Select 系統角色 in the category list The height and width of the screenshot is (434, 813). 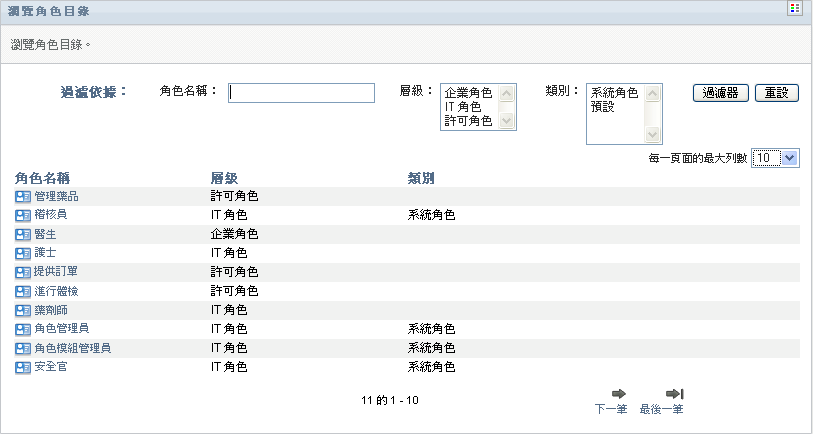tap(614, 93)
